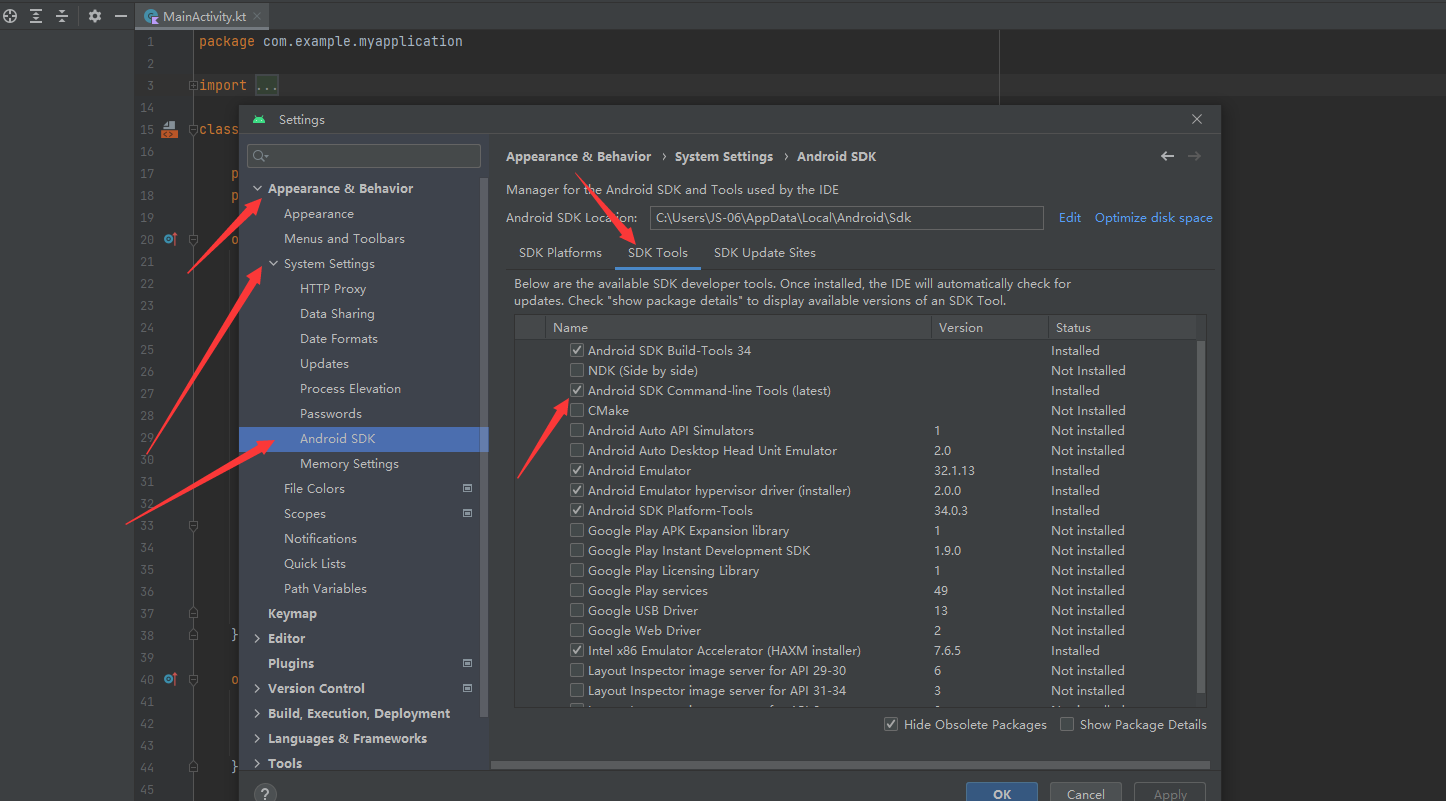Screen dimensions: 1446x801
Task: Confirm settings with the OK button
Action: pyautogui.click(x=1002, y=793)
